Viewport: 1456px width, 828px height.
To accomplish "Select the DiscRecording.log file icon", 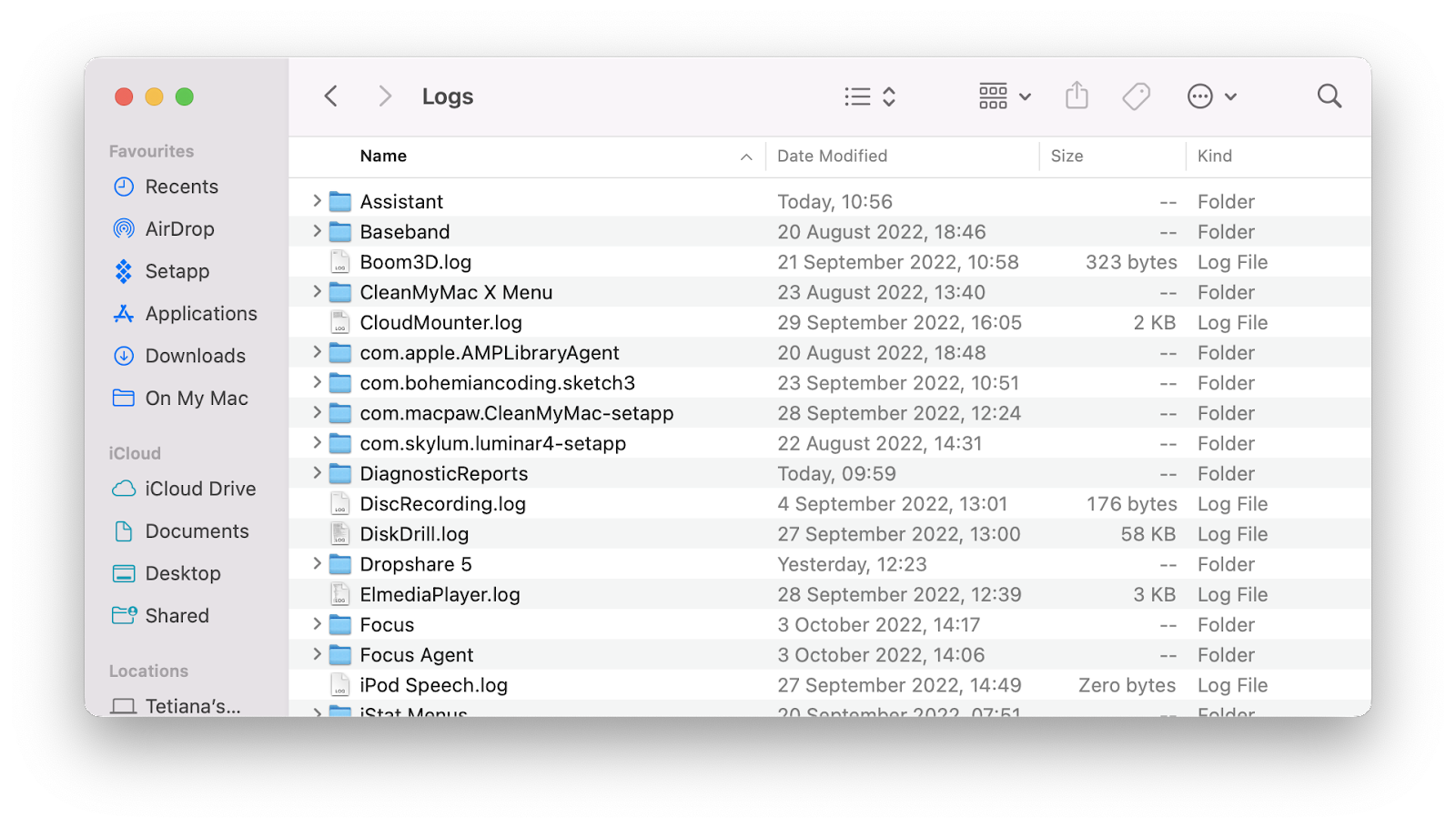I will pyautogui.click(x=340, y=503).
